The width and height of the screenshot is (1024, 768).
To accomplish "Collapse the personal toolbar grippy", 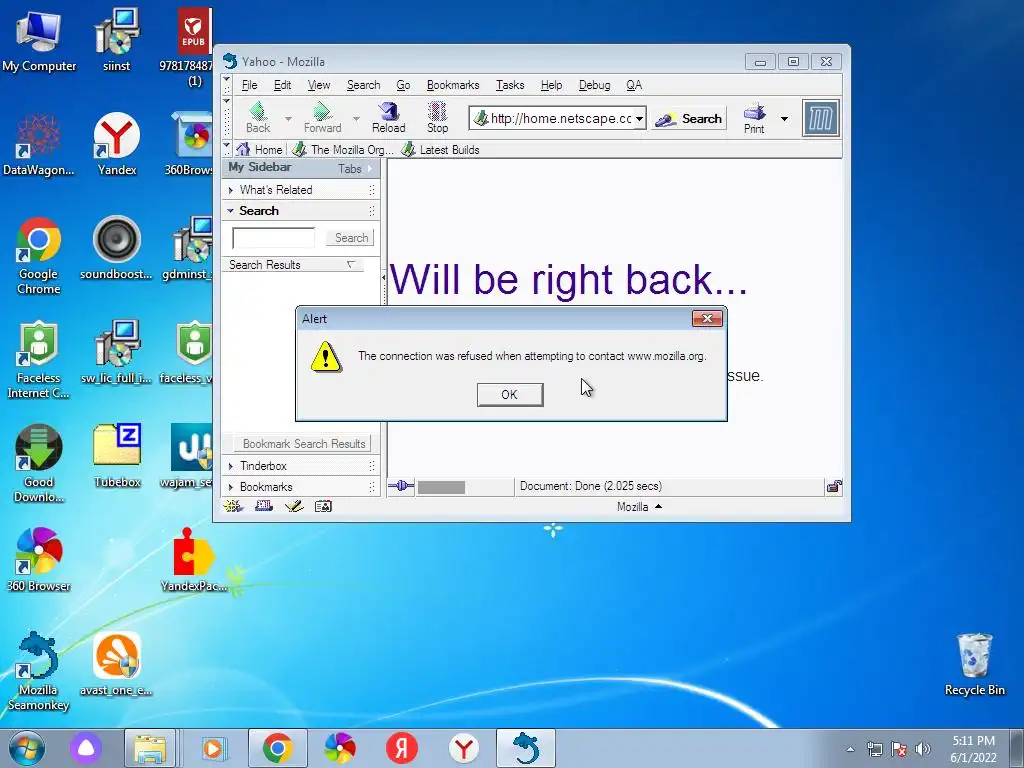I will 227,149.
